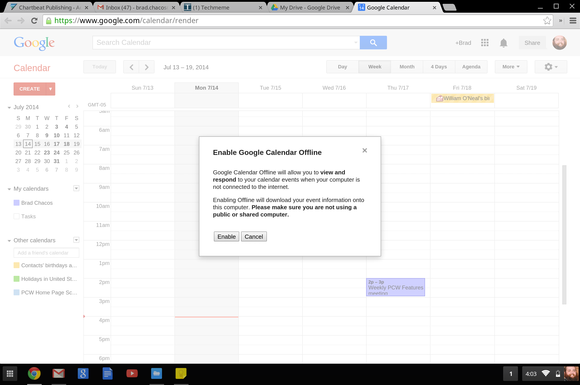Viewport: 580px width, 385px height.
Task: Open search options dropdown arrow
Action: coord(355,43)
